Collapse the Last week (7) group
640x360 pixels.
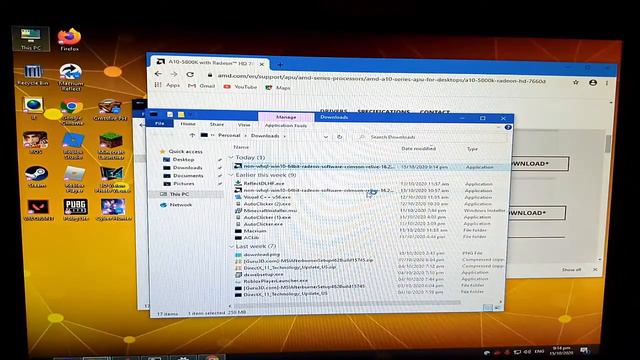point(231,247)
